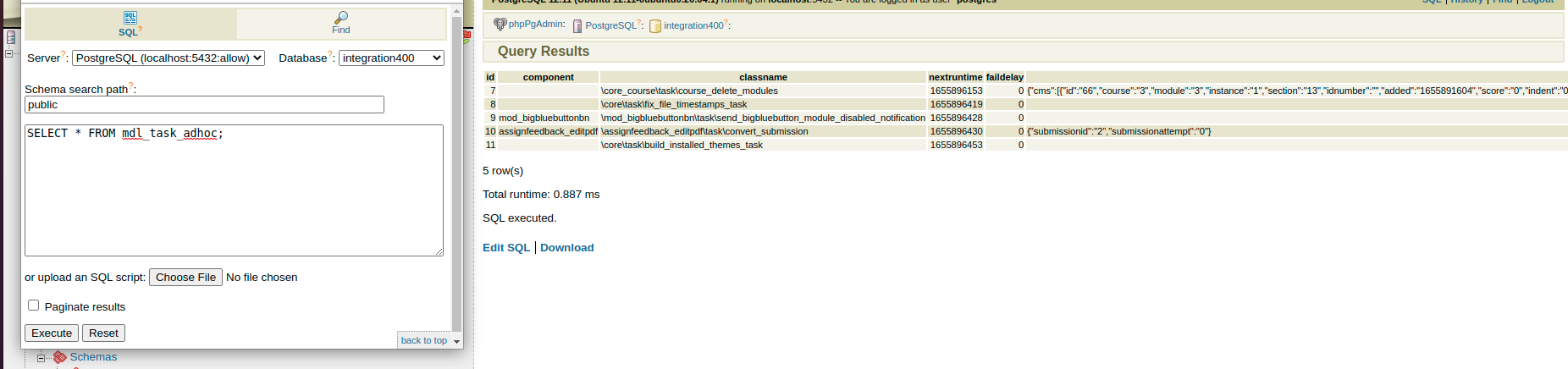Click the scrollbar down arrow in popup

coord(457,342)
